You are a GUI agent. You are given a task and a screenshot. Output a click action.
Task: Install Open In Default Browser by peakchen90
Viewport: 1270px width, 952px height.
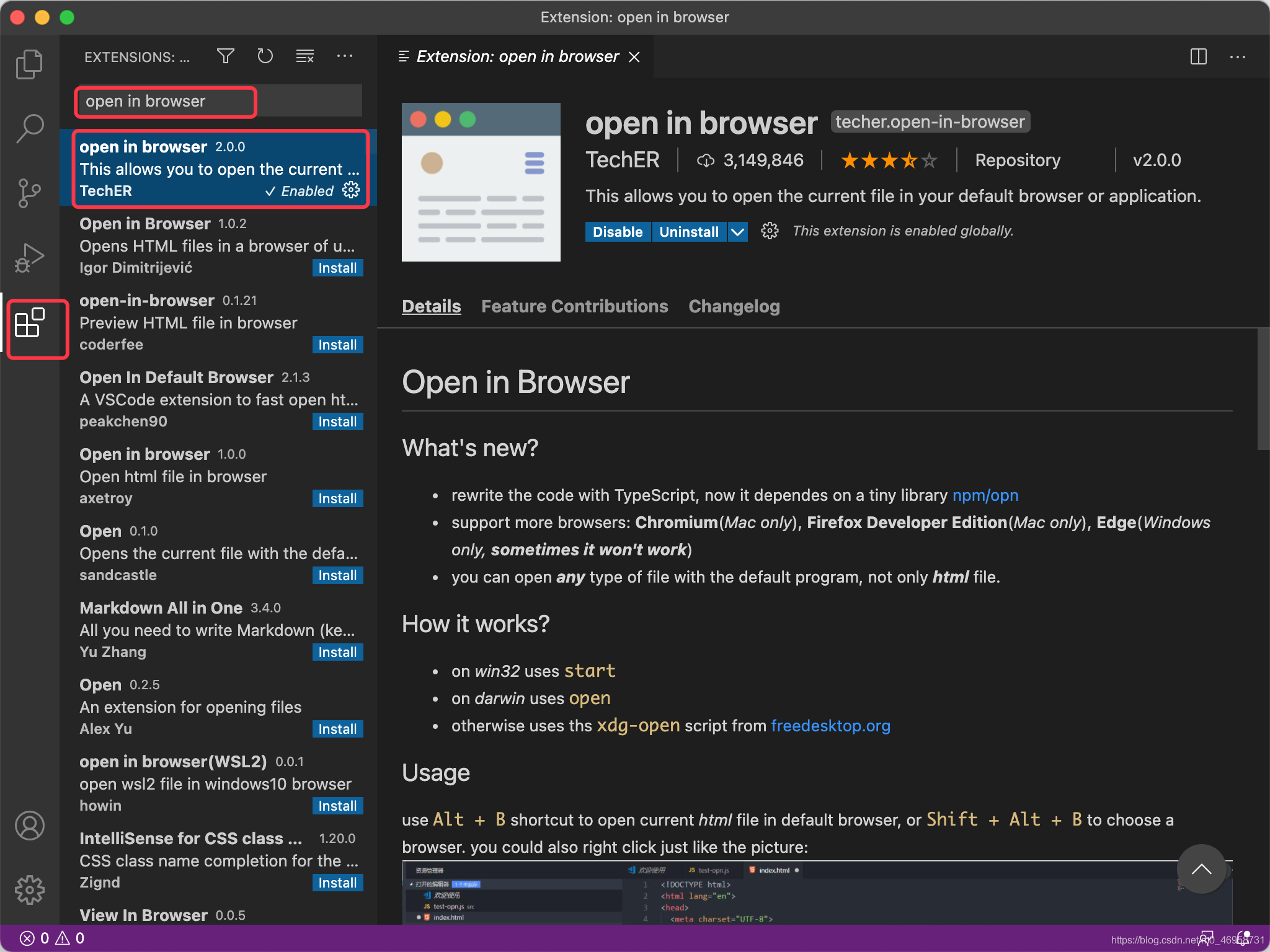[337, 421]
